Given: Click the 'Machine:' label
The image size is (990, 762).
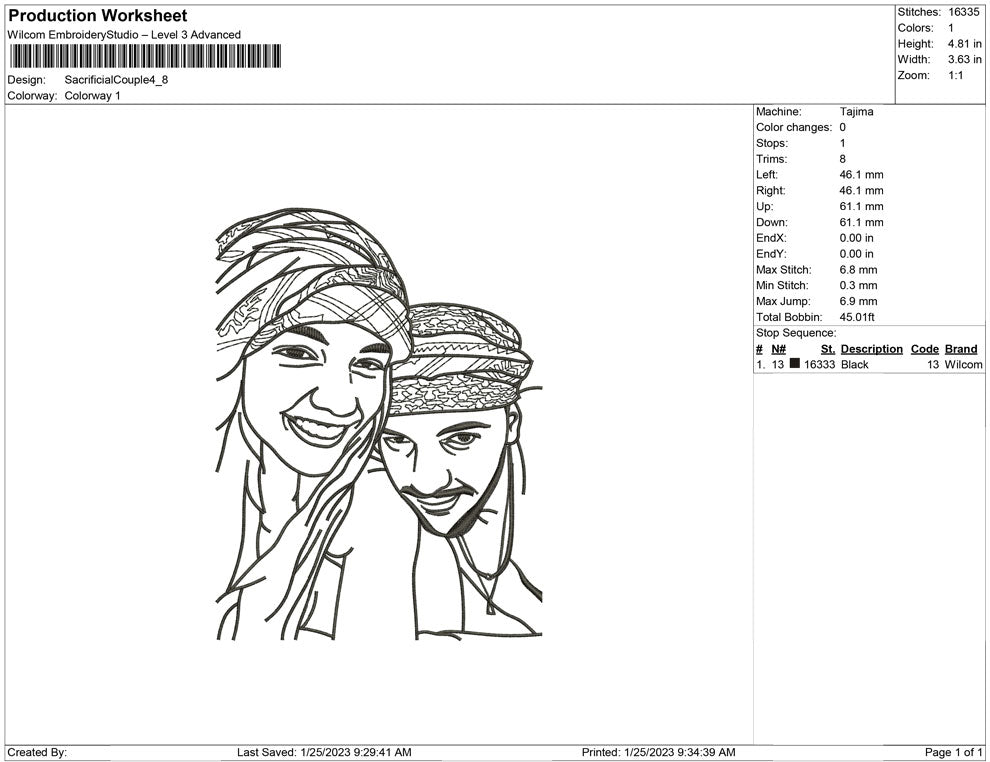Looking at the screenshot, I should pos(778,111).
